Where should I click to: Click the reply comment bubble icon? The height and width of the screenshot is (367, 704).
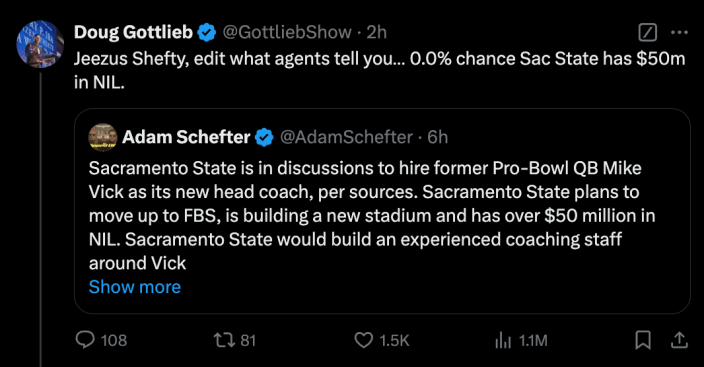tap(85, 340)
